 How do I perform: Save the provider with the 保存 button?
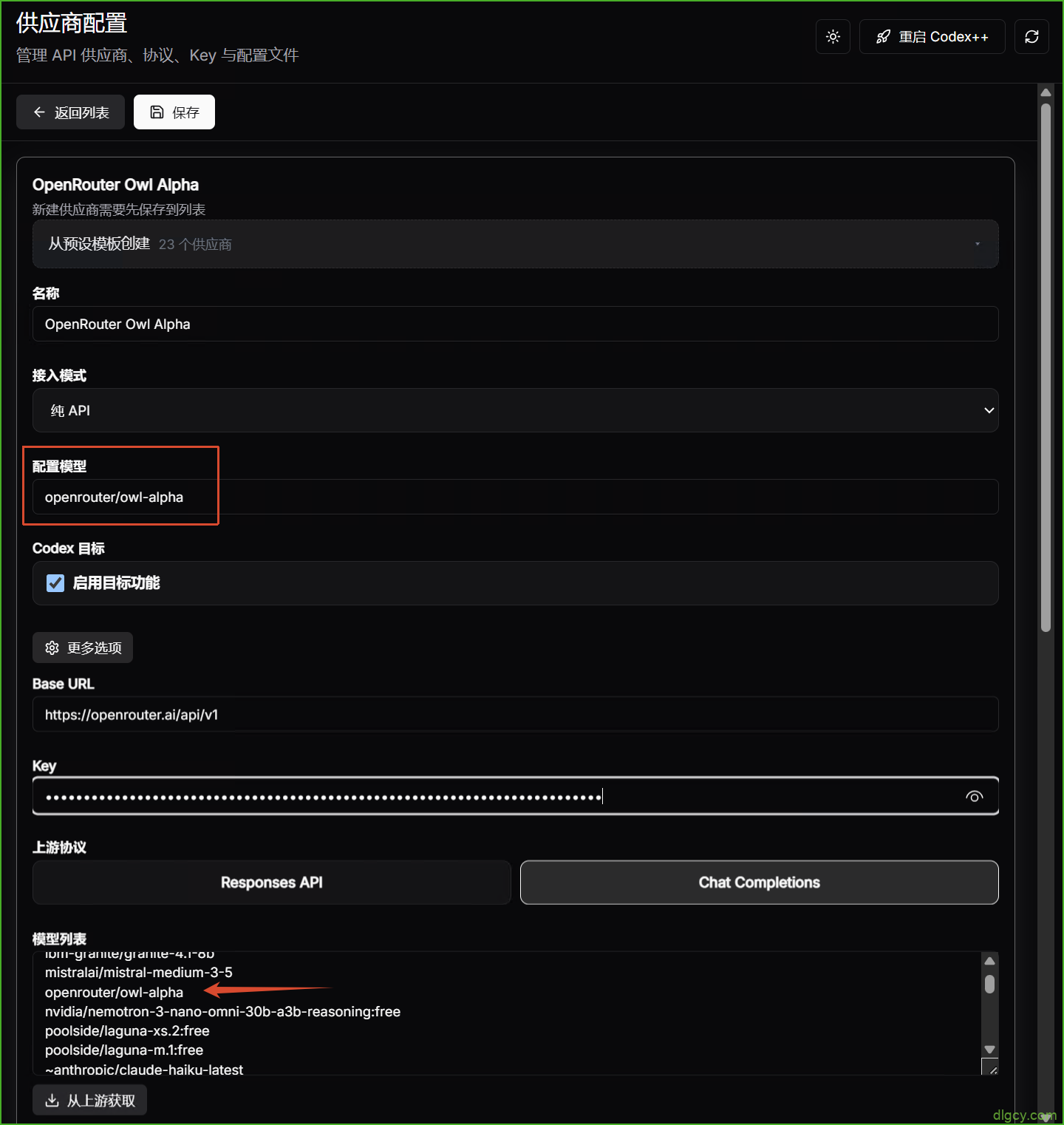174,112
